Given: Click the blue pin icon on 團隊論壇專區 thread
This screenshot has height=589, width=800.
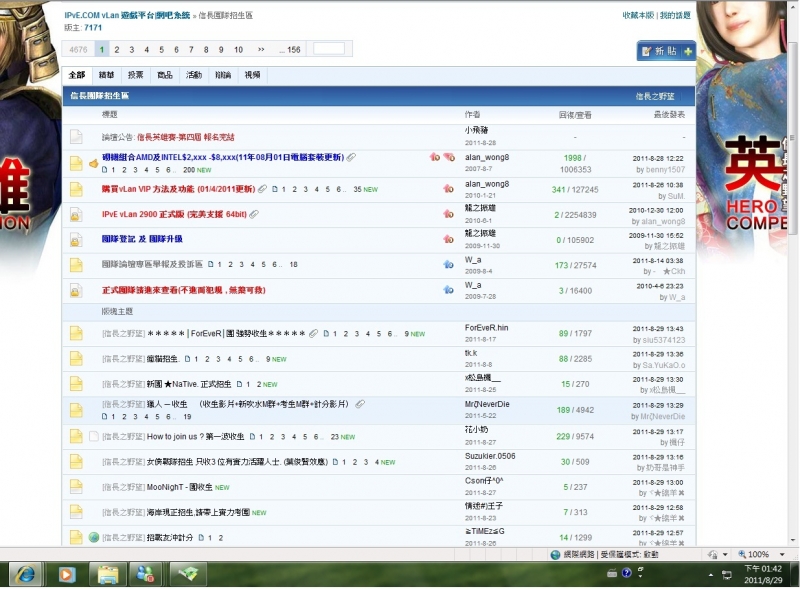Looking at the screenshot, I should pos(448,264).
